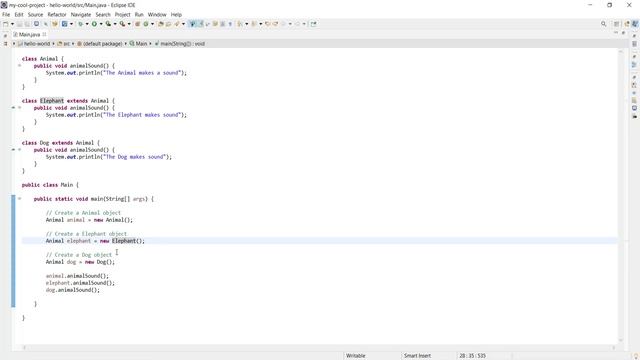This screenshot has height=360, width=640.
Task: Open the Run menu
Action: coord(139,14)
